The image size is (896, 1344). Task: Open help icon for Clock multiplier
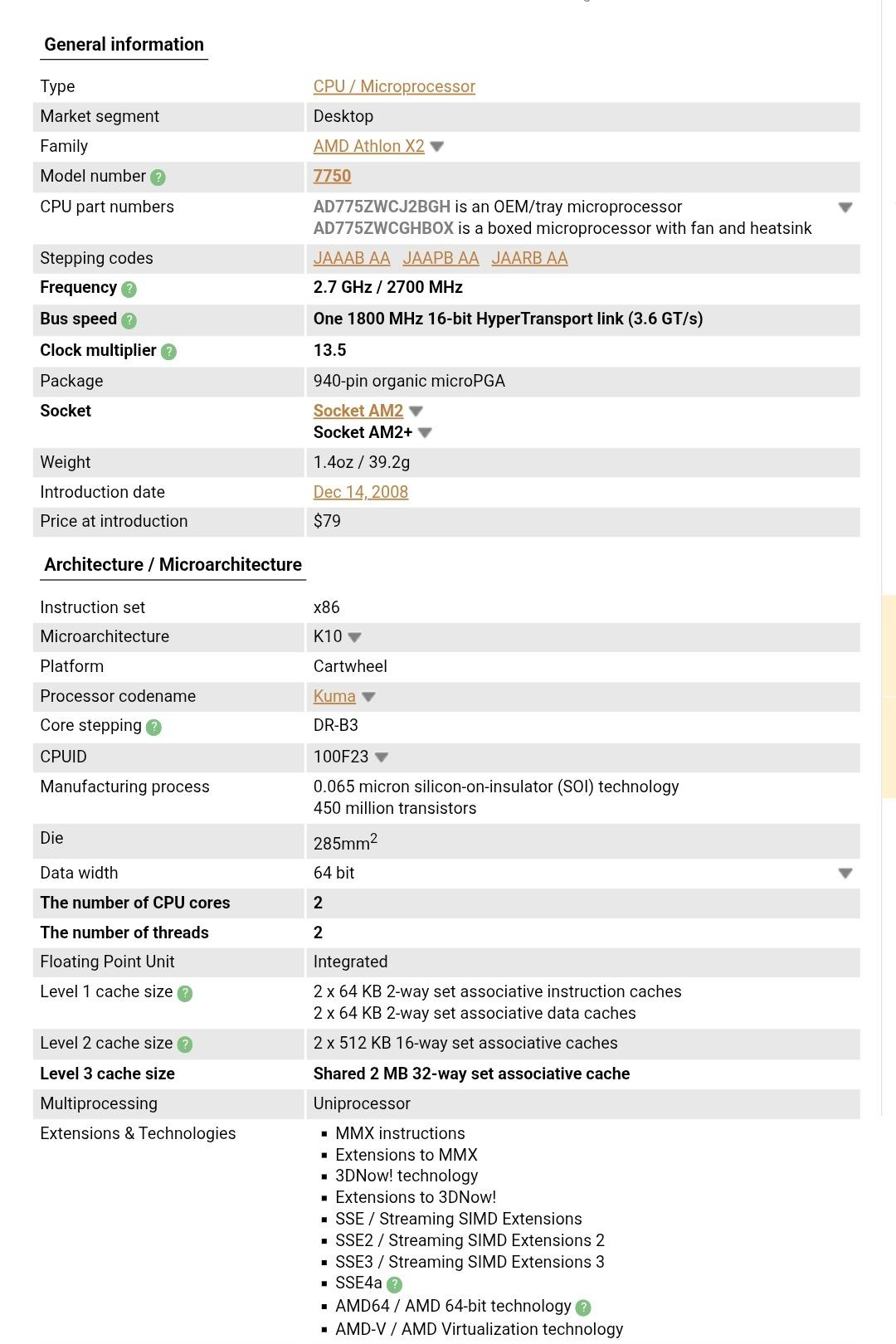(168, 352)
